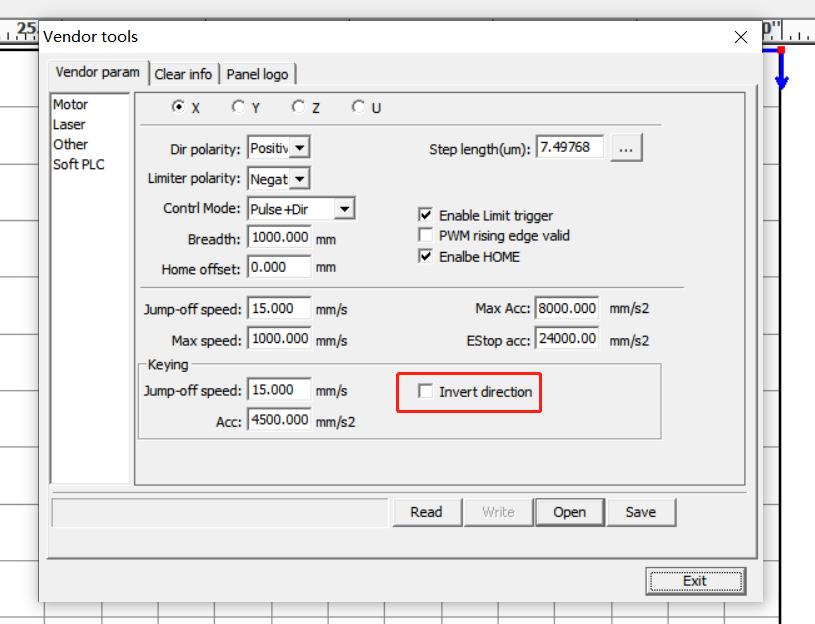Select the Z axis radio button
Screen dimensions: 815x624
pos(296,108)
